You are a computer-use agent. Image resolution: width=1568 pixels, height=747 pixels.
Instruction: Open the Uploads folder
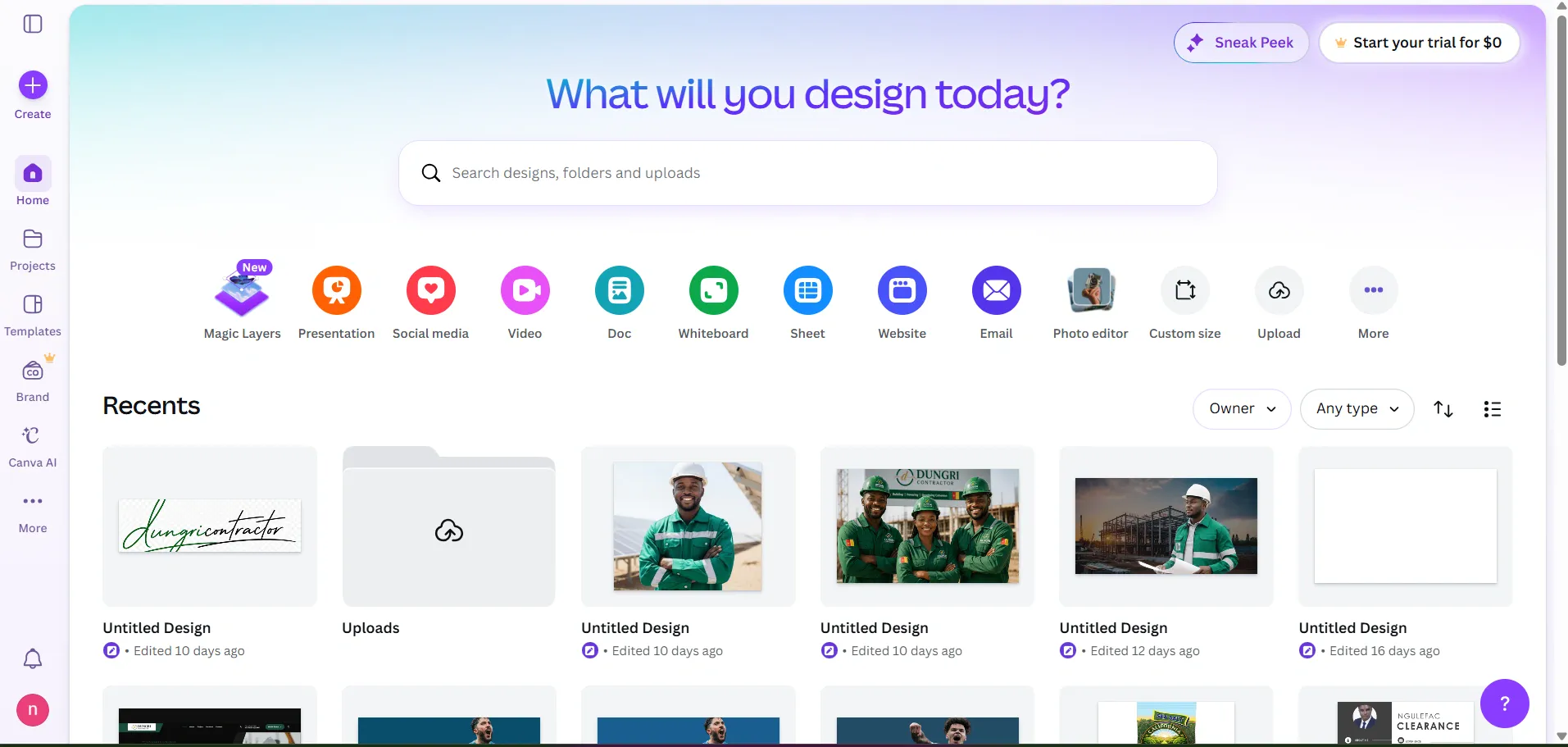tap(449, 526)
